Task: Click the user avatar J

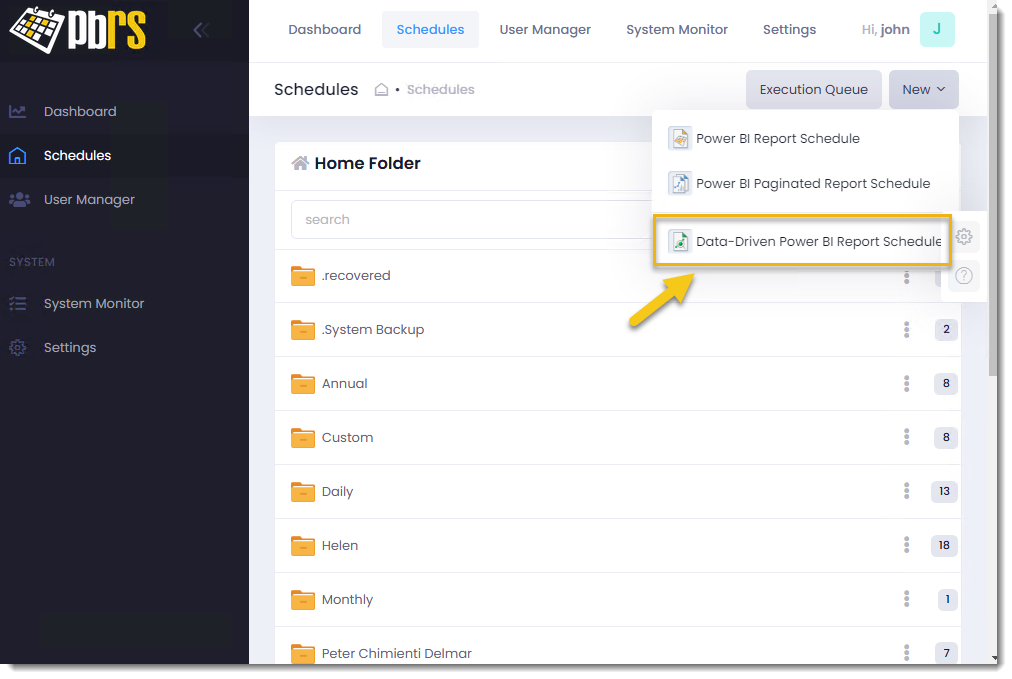Action: click(937, 30)
